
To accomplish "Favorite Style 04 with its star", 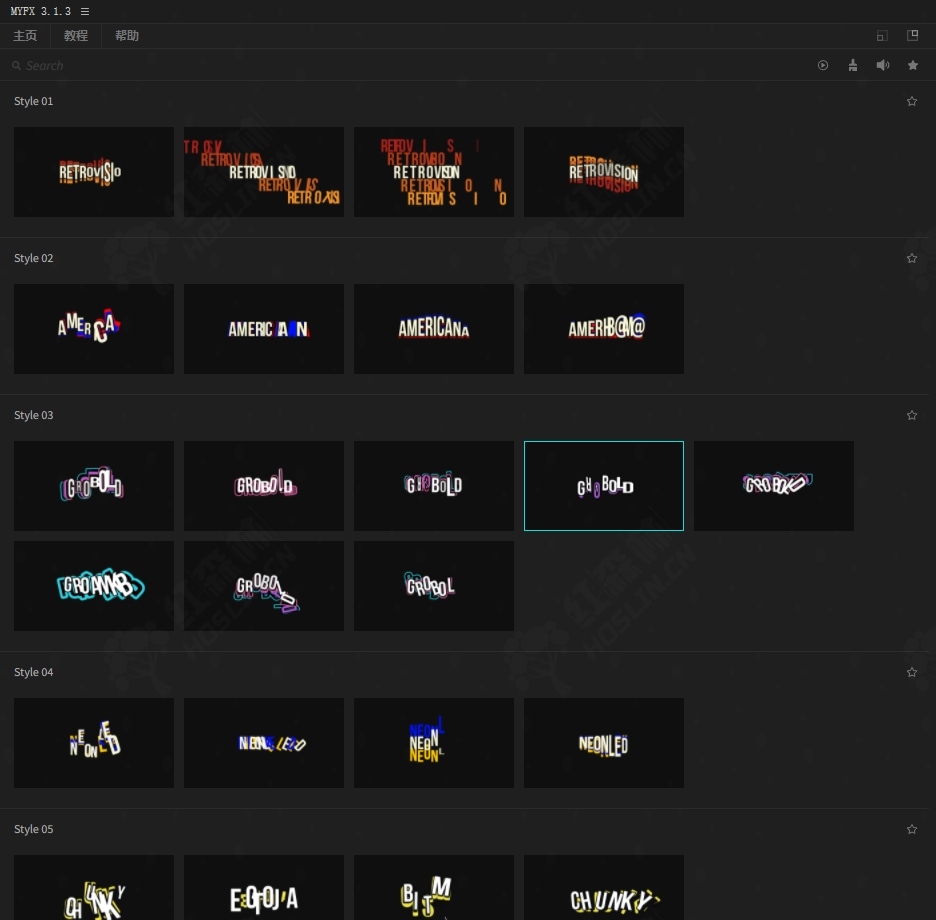I will click(912, 672).
